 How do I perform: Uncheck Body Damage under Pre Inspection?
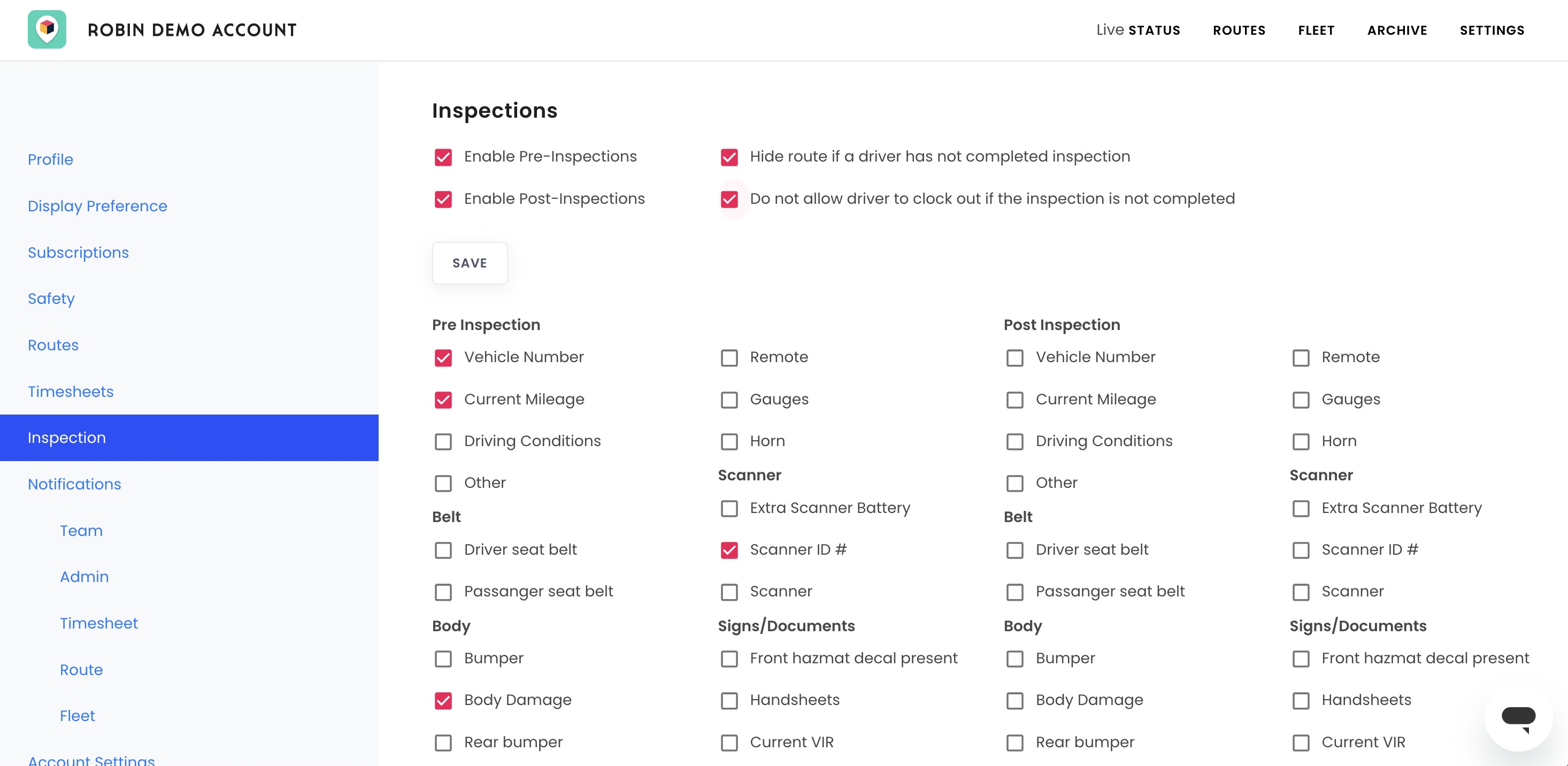(x=443, y=701)
